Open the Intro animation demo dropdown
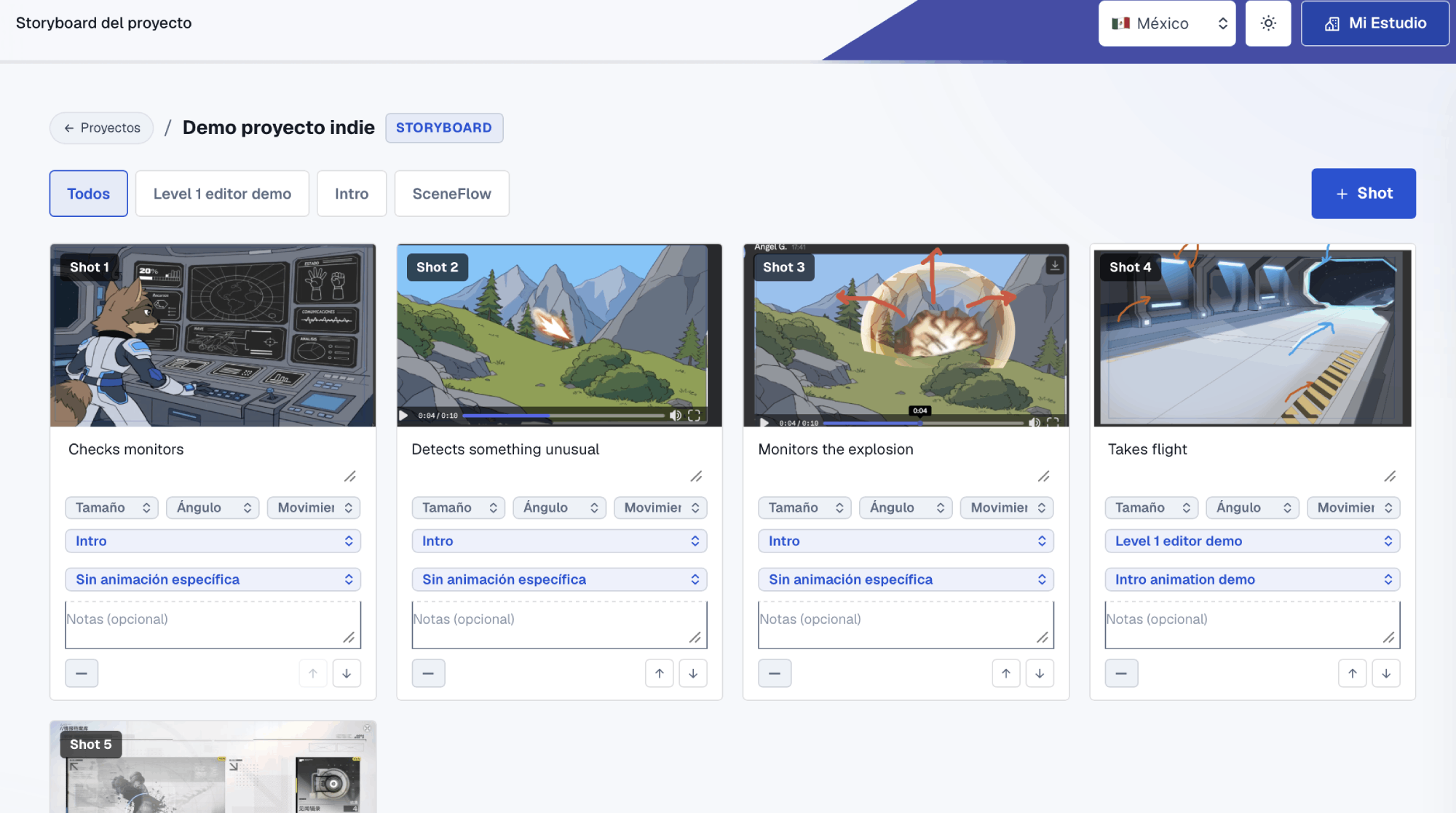This screenshot has width=1456, height=813. coord(1252,579)
